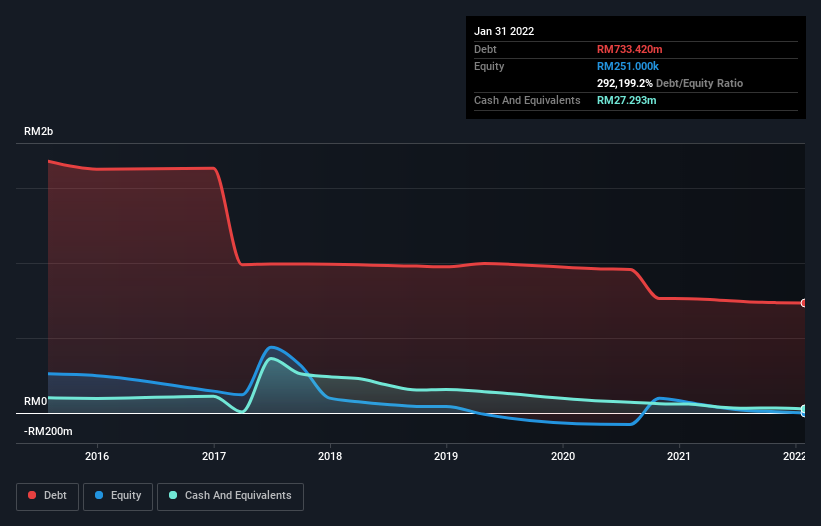
Task: Click the RM27.293m cash value
Action: click(626, 100)
